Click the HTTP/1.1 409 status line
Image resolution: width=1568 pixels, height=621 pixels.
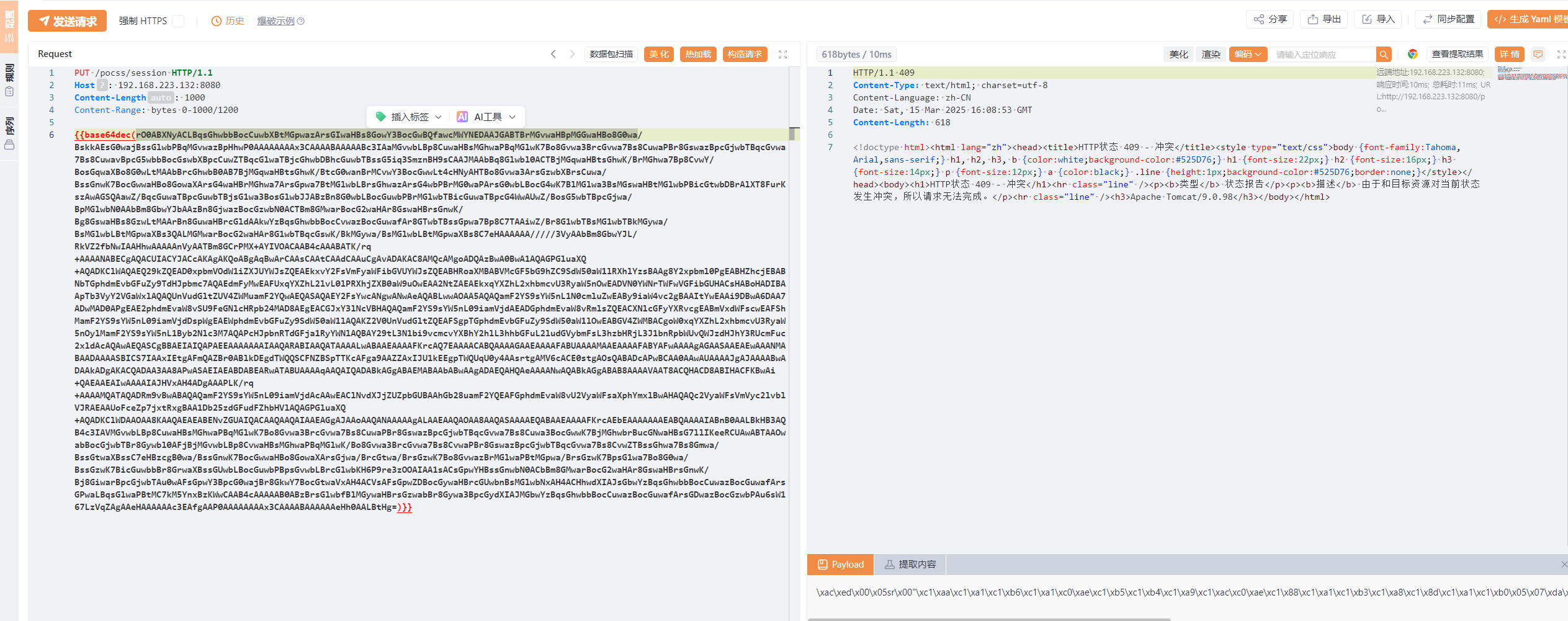[x=884, y=73]
